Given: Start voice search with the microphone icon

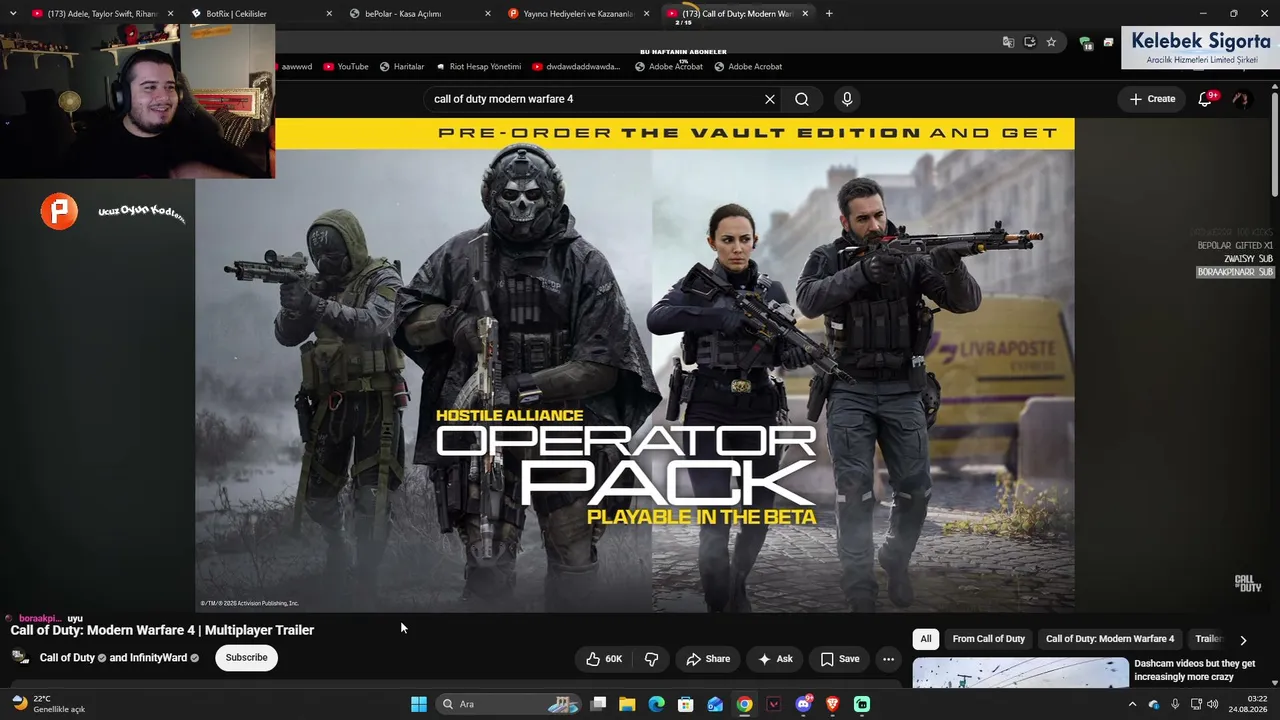Looking at the screenshot, I should pos(847,99).
